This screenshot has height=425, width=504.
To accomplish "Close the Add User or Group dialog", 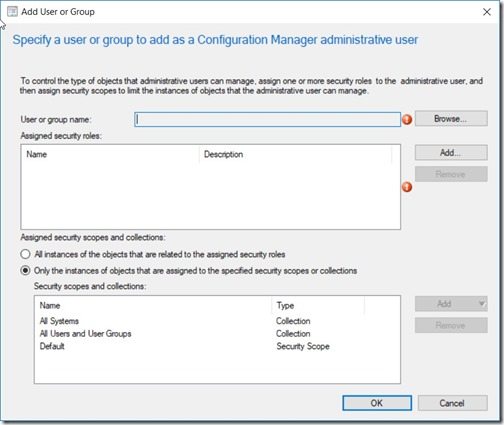I will coord(487,12).
